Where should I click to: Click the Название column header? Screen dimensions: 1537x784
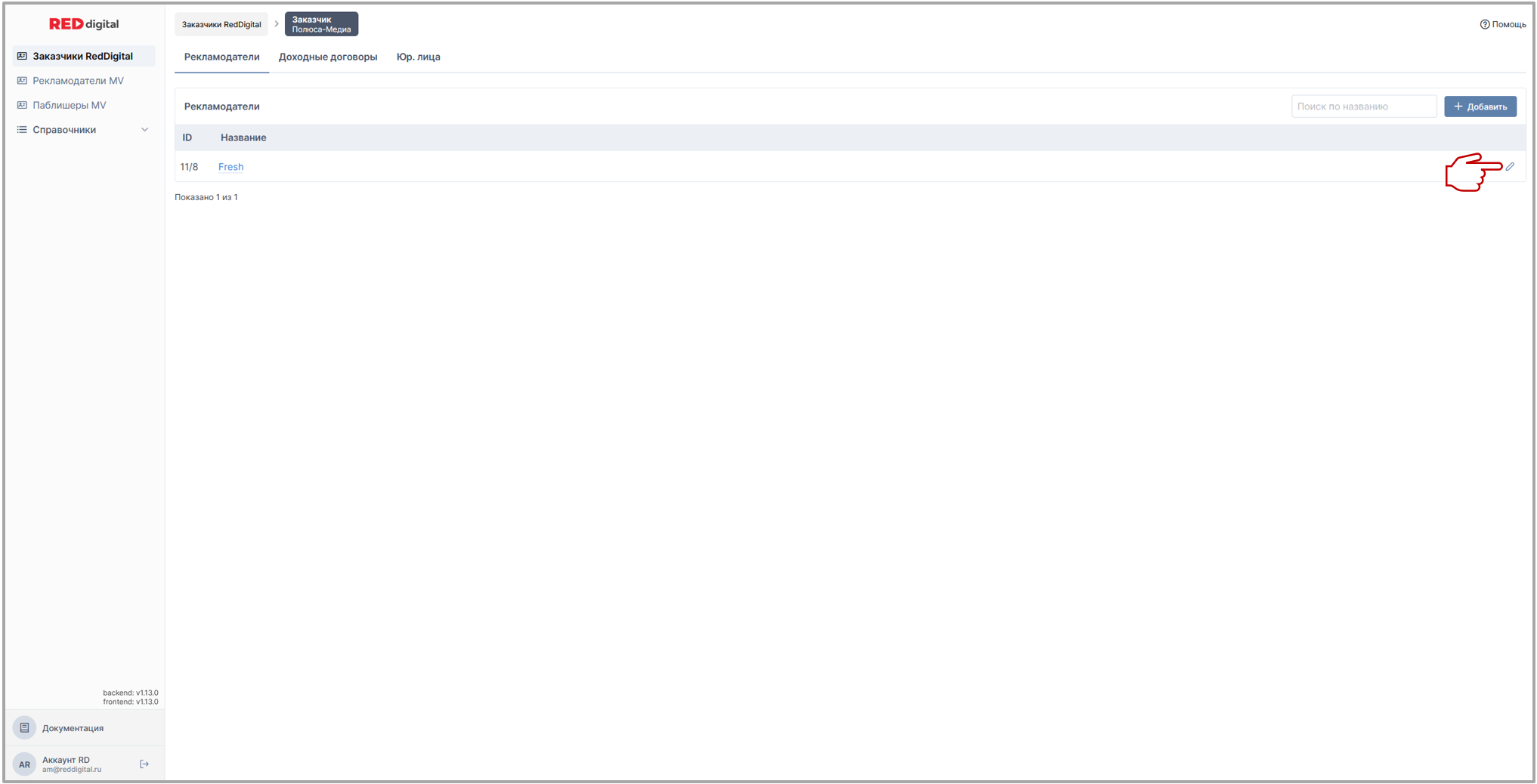(243, 137)
